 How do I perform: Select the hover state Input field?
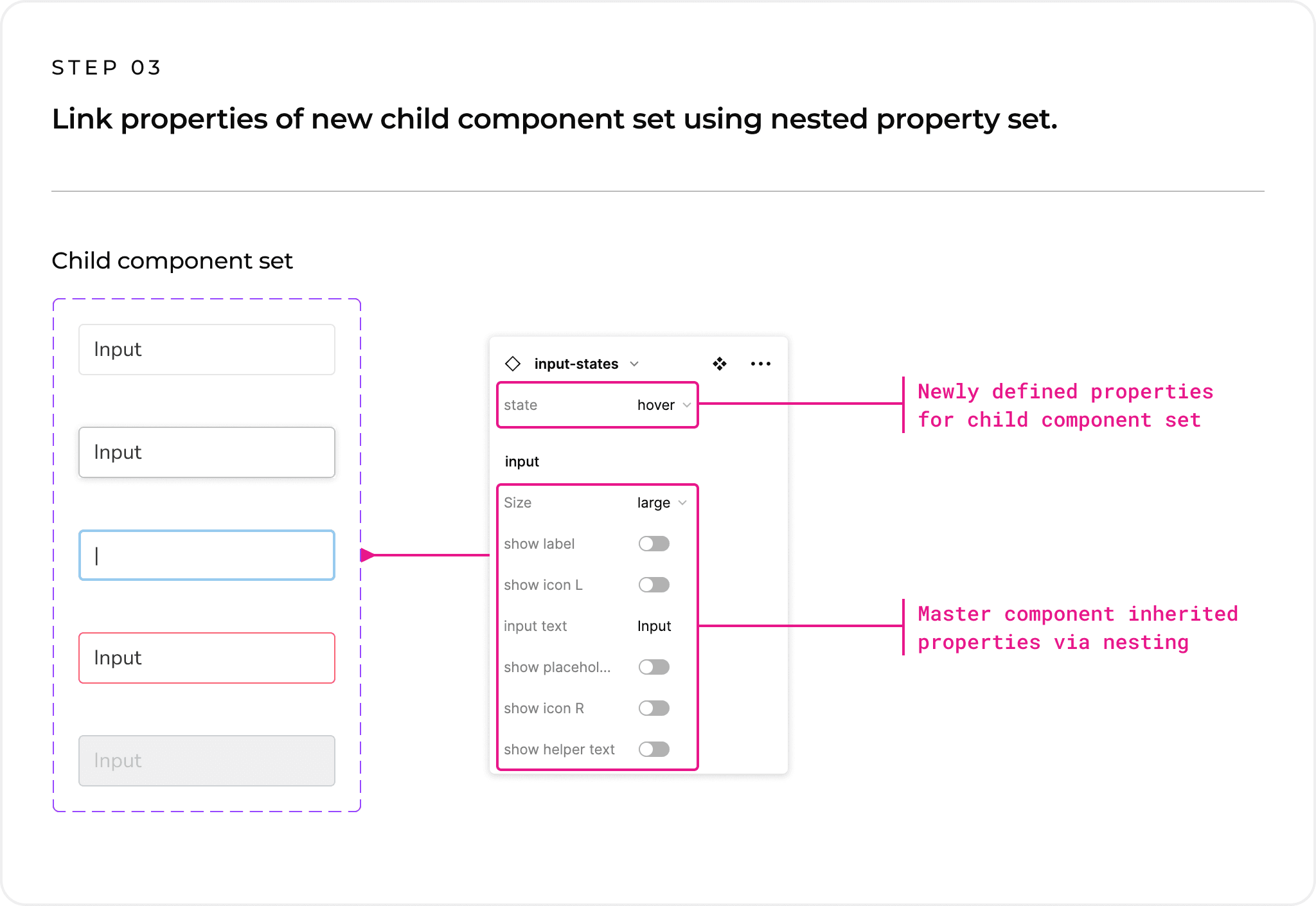tap(207, 452)
